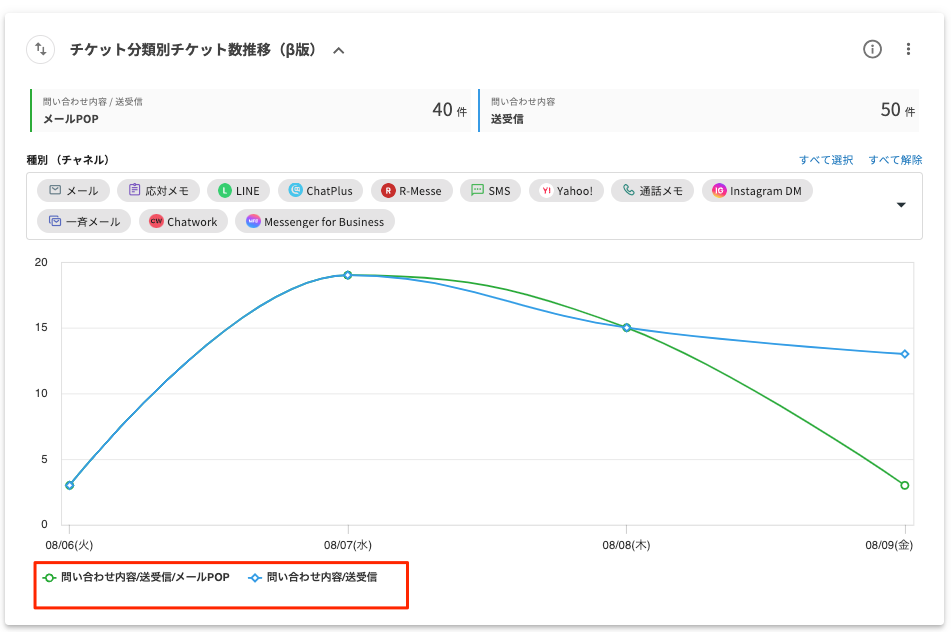
Task: Toggle the 応対メモ channel chip
Action: 158,191
